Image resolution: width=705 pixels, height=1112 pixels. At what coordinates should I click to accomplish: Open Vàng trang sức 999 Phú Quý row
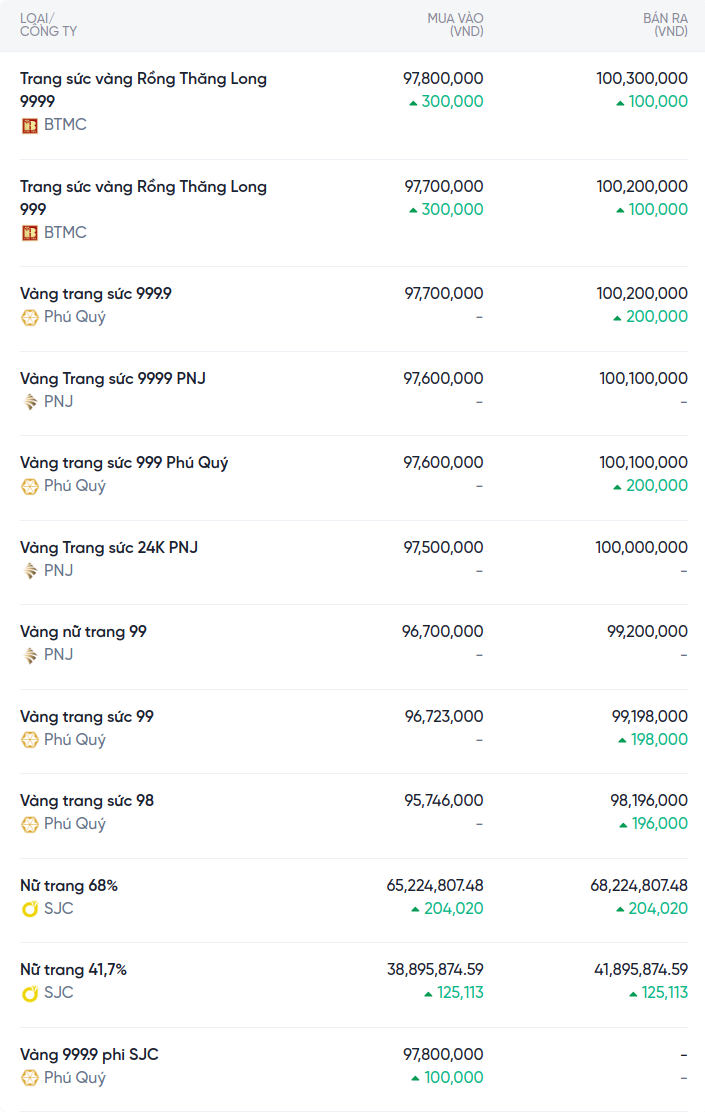point(124,463)
